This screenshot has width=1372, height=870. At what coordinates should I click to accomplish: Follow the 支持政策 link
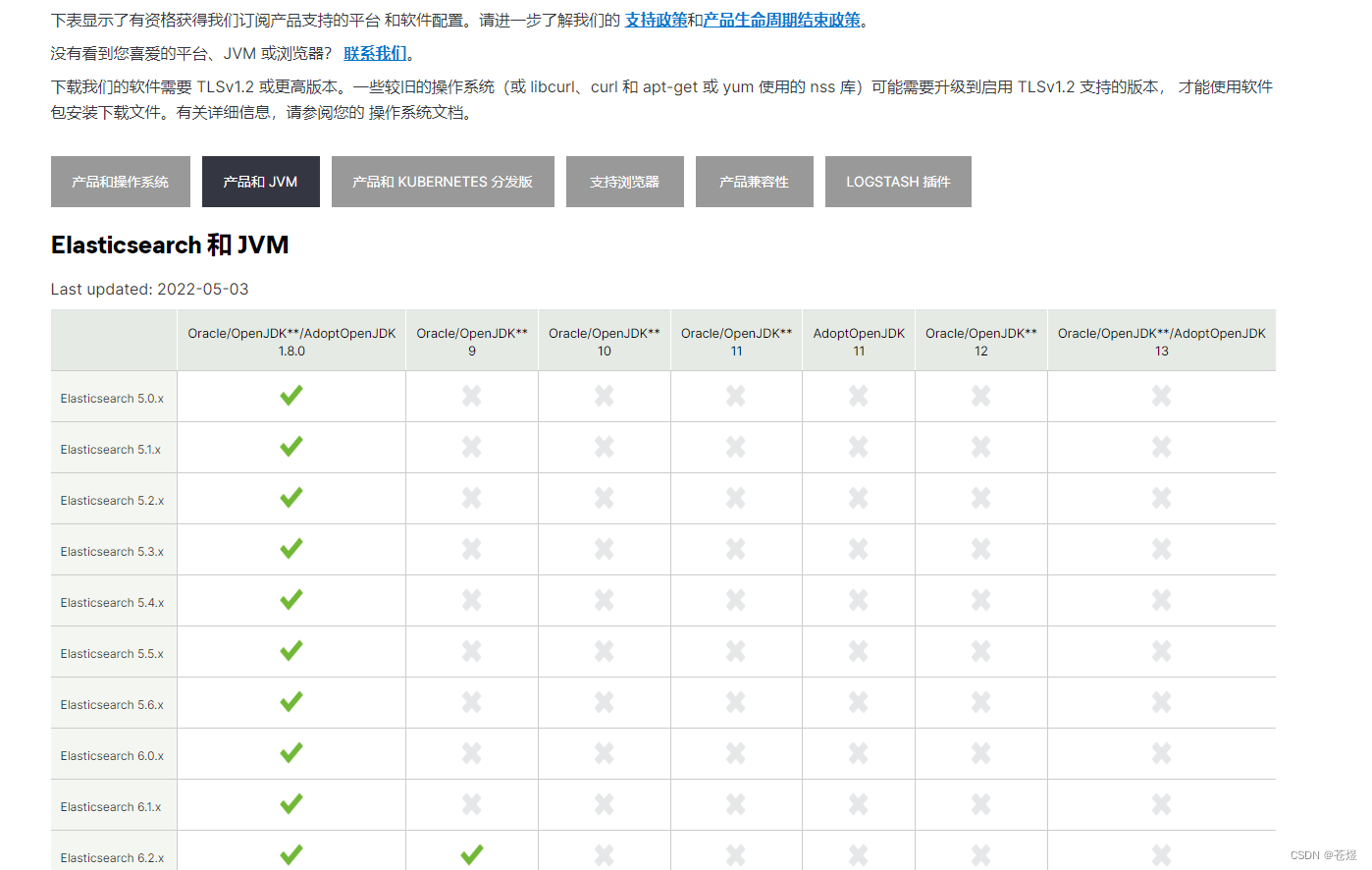[657, 20]
